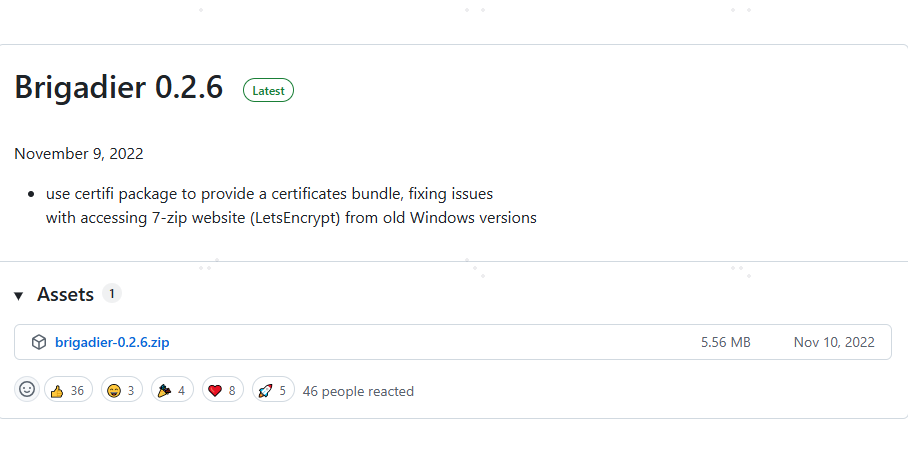Open the Brigadier 0.2.6 release title
Viewport: 908px width, 449px height.
coord(118,88)
